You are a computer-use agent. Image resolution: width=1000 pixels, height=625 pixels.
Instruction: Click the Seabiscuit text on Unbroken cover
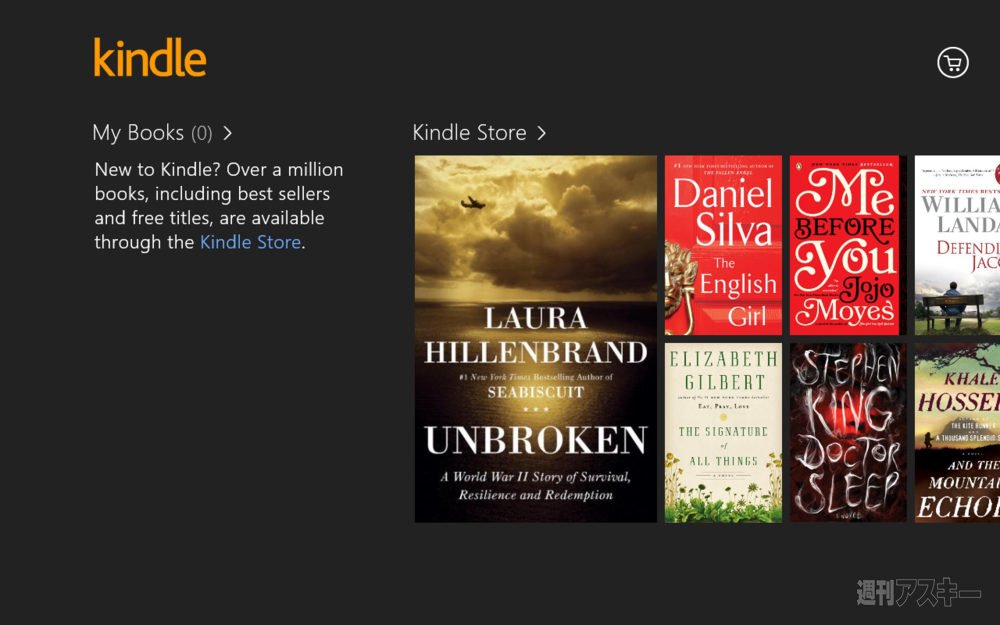(x=536, y=392)
